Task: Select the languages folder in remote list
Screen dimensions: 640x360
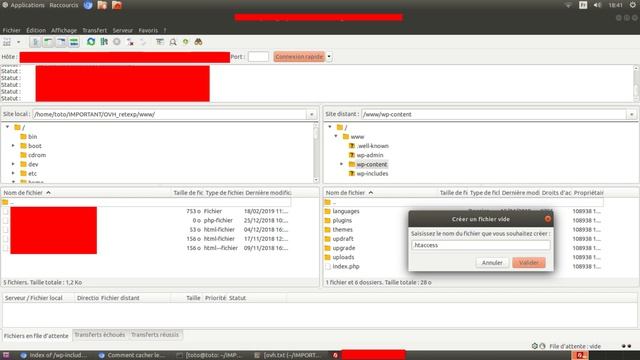Action: pyautogui.click(x=346, y=211)
